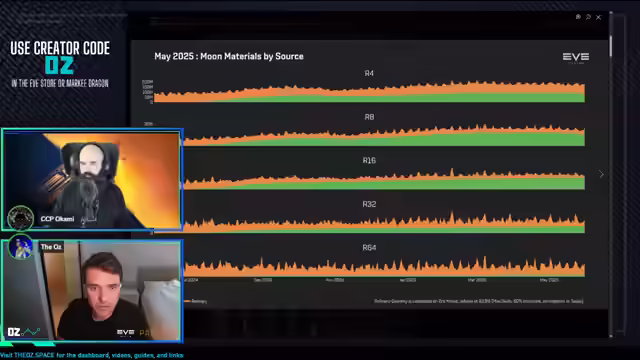
Task: Click the R8 chart label
Action: 369,117
